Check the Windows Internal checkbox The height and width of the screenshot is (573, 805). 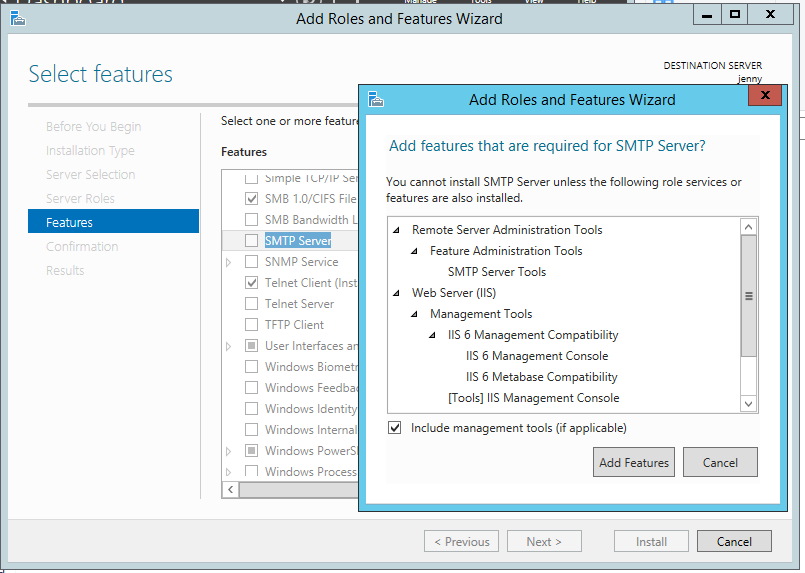[x=251, y=430]
